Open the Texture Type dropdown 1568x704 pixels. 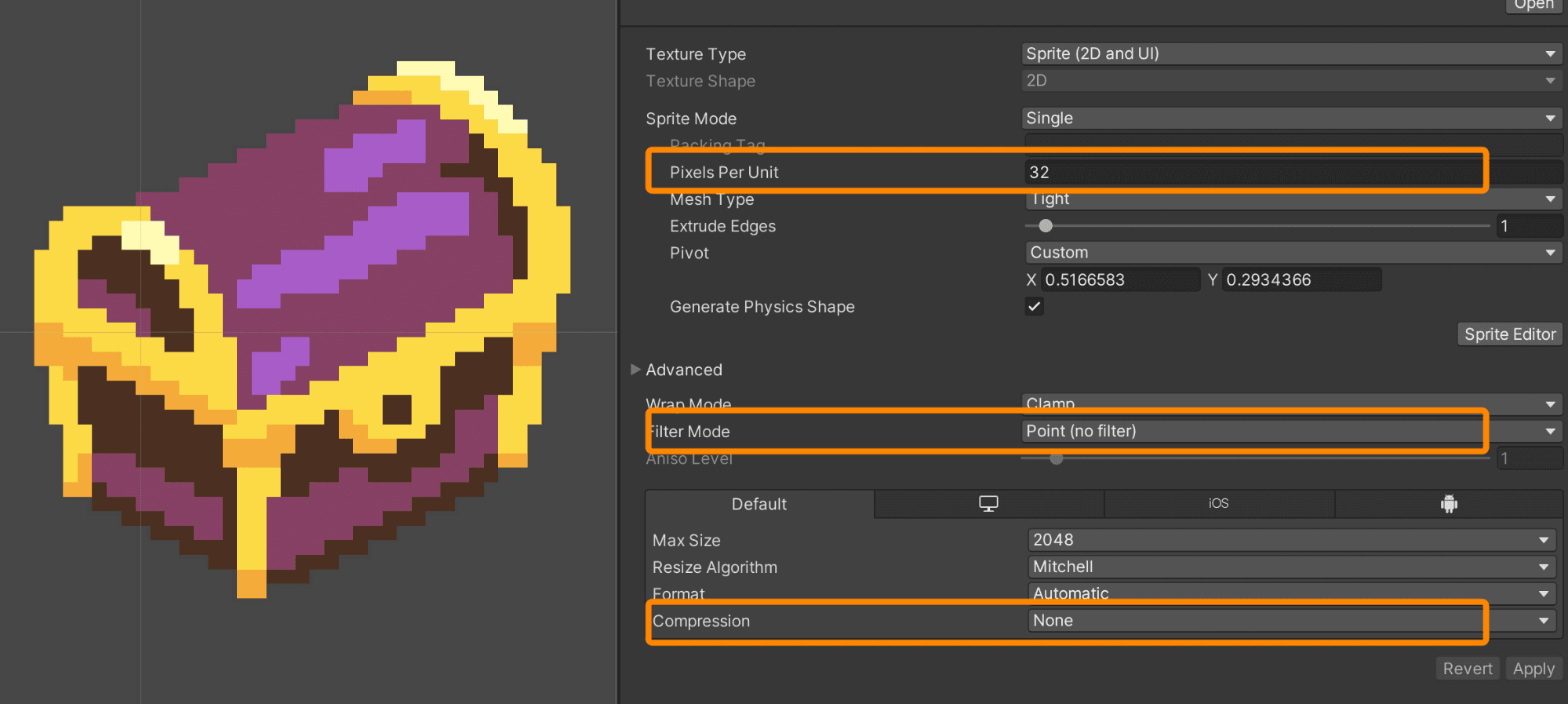[x=1292, y=53]
